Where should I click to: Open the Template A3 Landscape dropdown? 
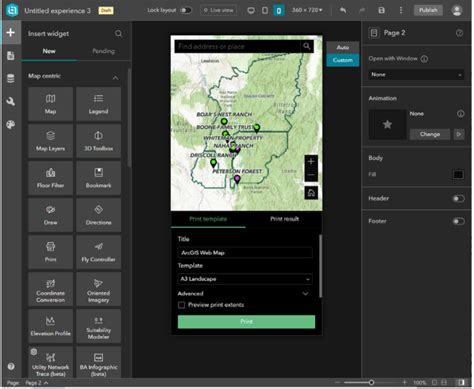tap(245, 279)
